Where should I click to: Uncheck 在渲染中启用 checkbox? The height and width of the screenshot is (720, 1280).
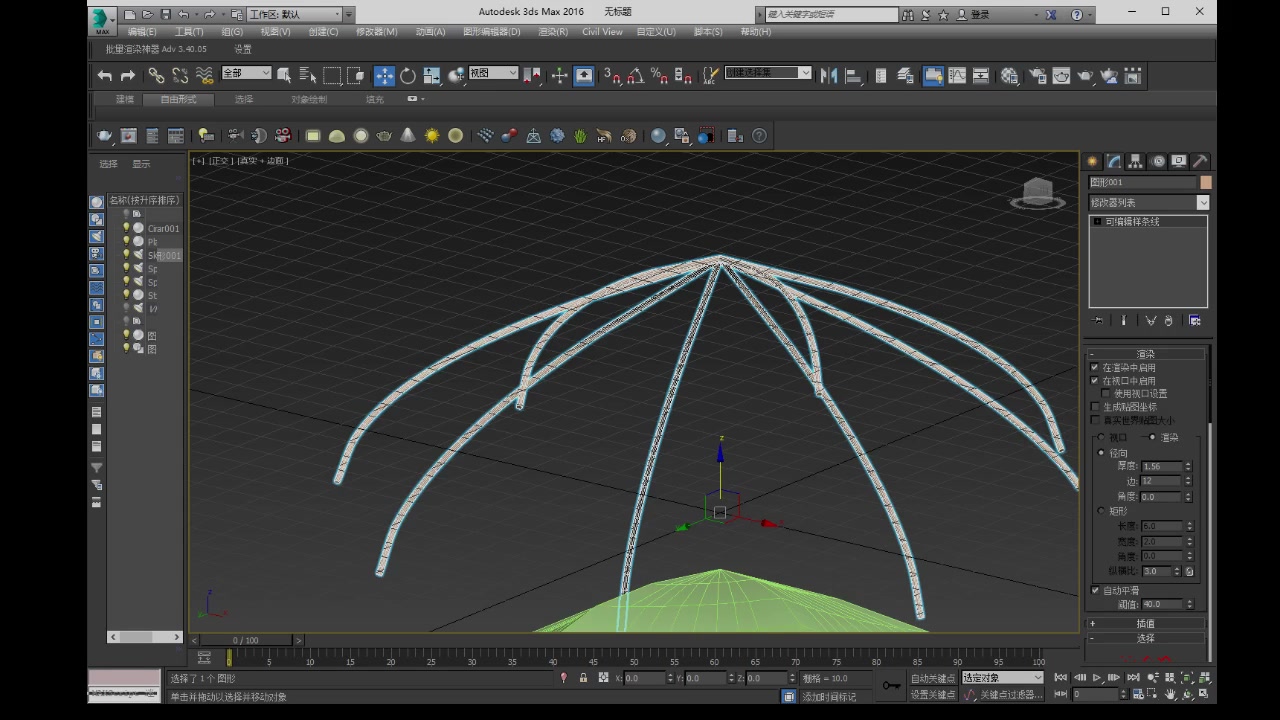point(1094,368)
